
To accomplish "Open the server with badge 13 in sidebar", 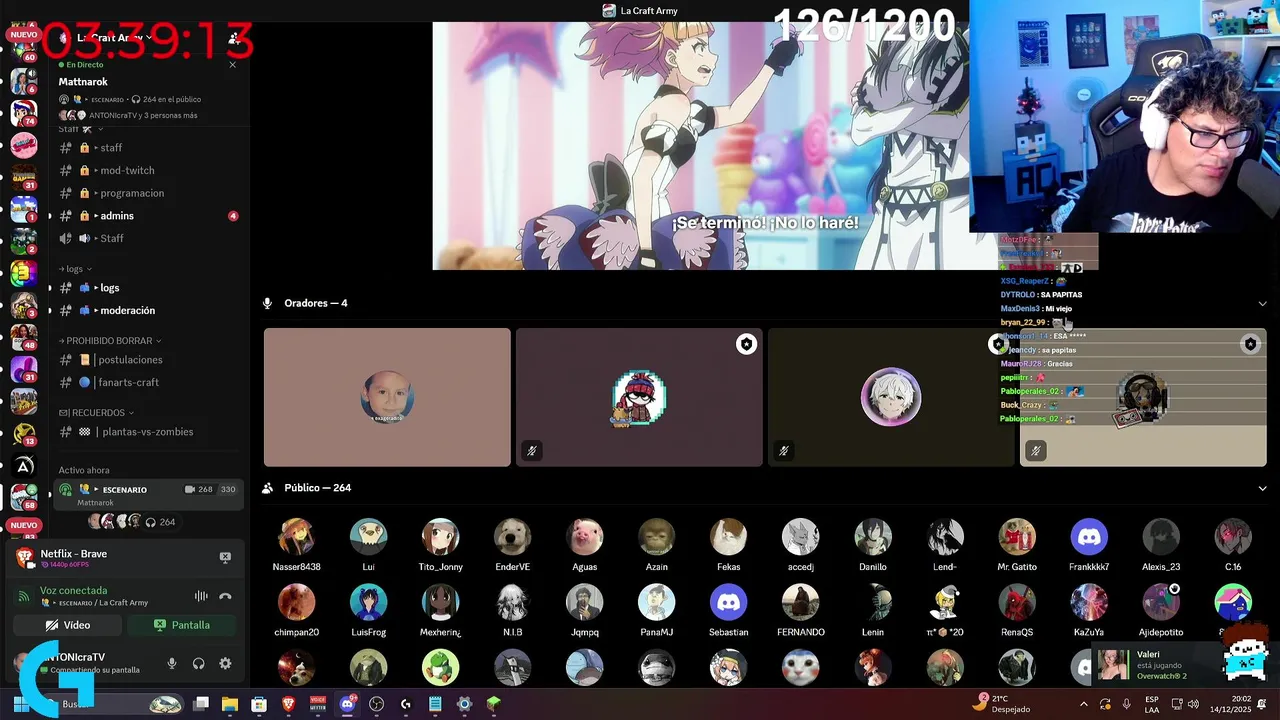I will tap(24, 433).
